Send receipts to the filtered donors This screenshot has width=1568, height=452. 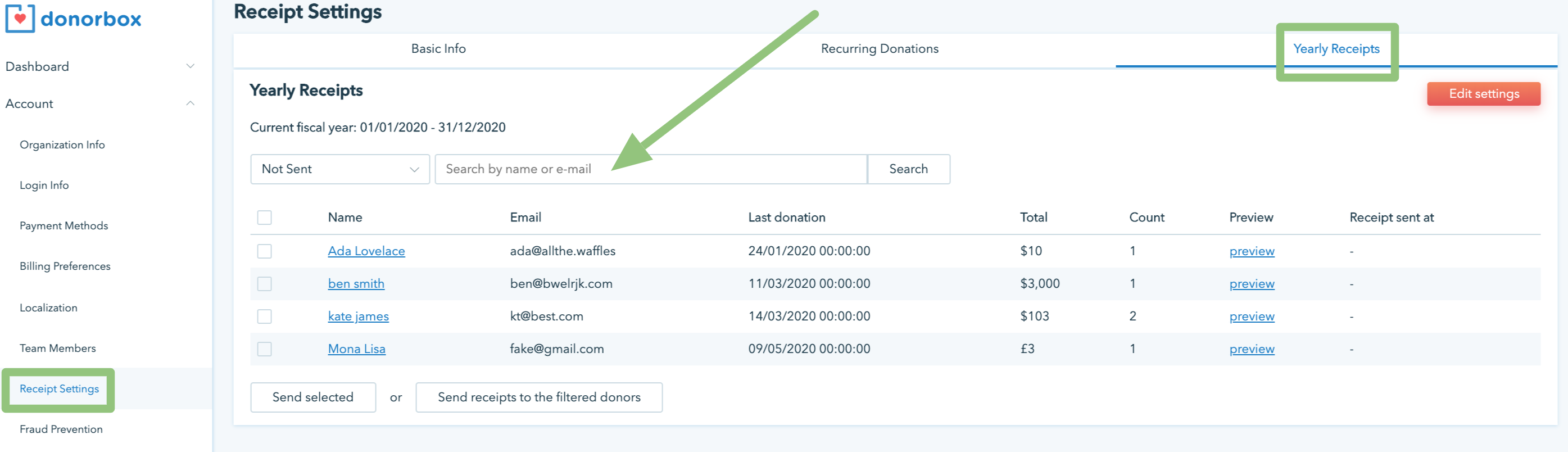(x=539, y=397)
